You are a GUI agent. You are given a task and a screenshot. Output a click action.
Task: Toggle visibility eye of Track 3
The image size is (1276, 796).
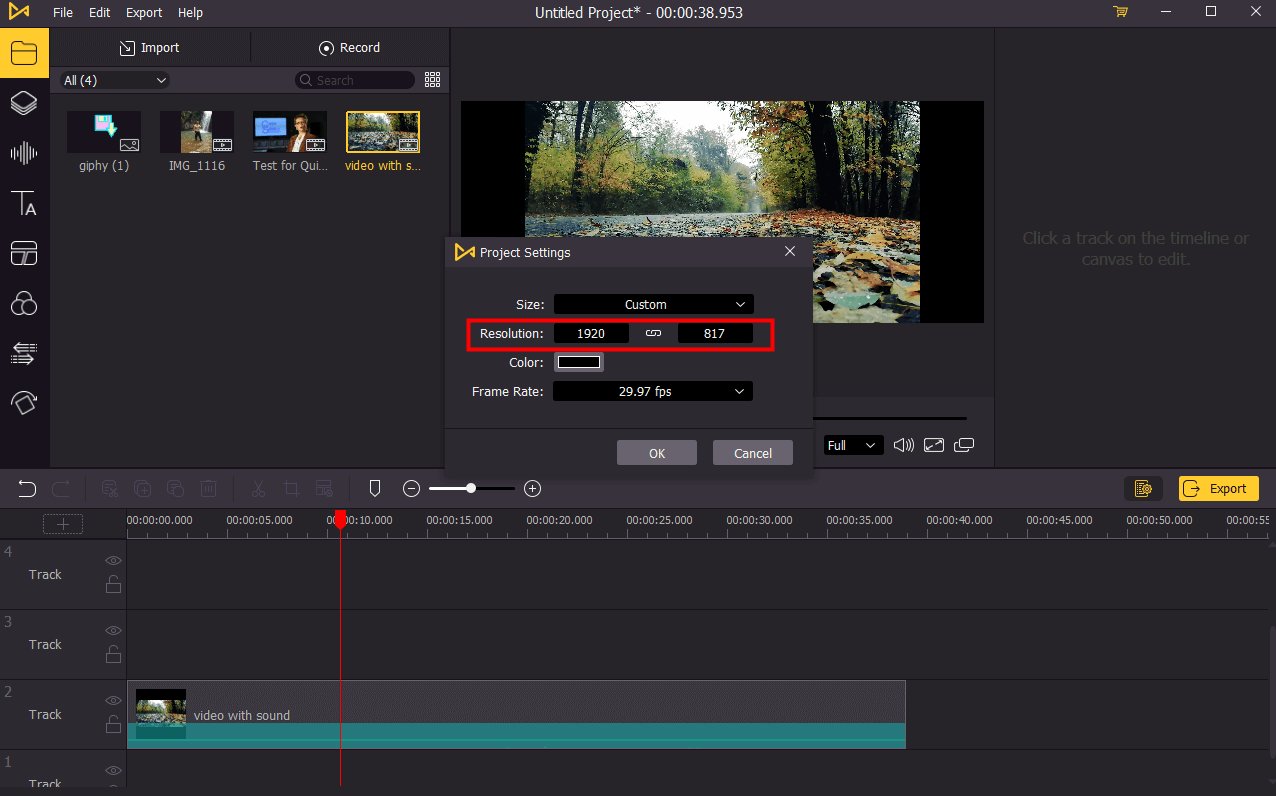pos(113,631)
